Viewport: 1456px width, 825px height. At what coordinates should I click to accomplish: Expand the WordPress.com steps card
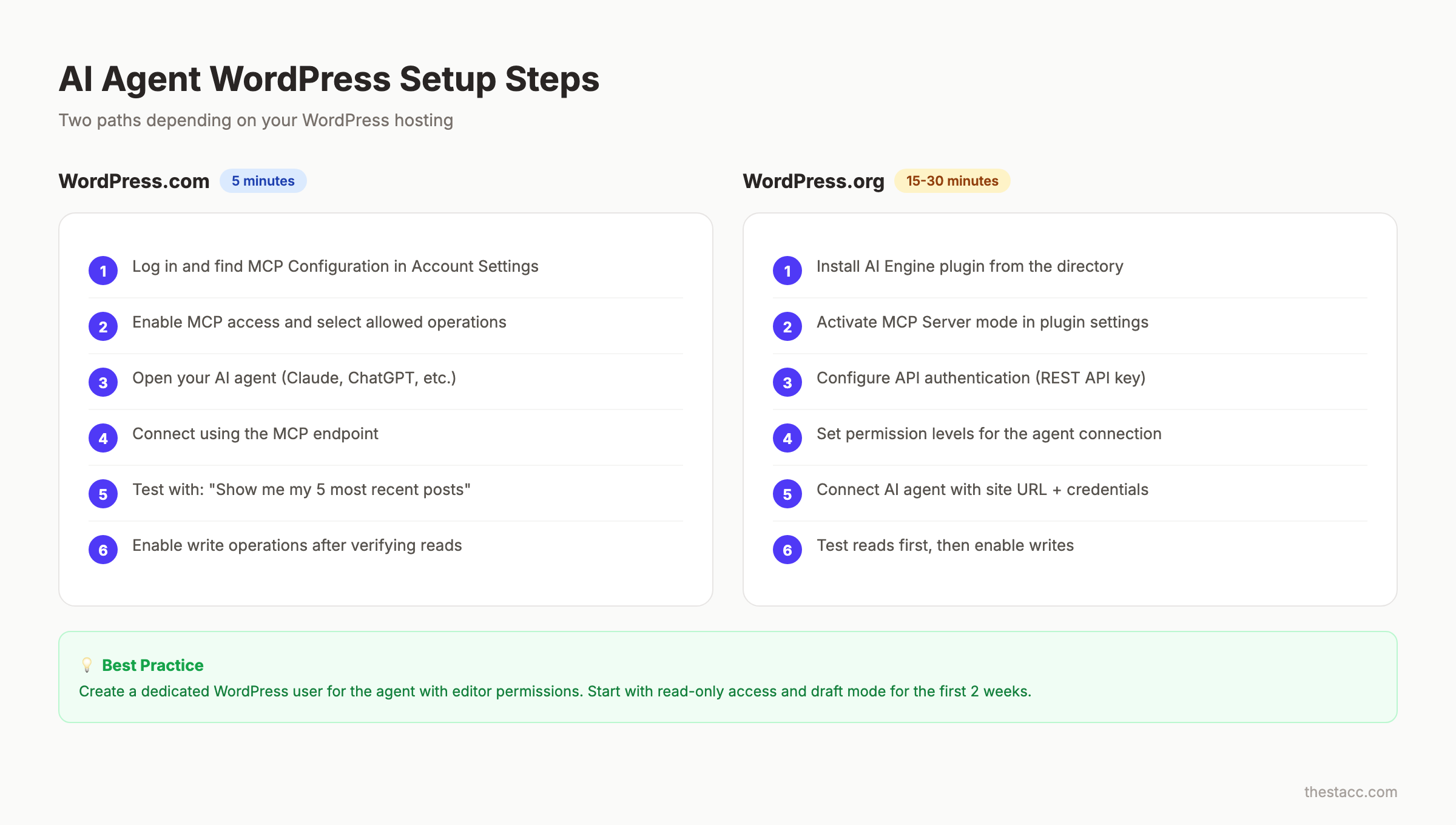386,409
